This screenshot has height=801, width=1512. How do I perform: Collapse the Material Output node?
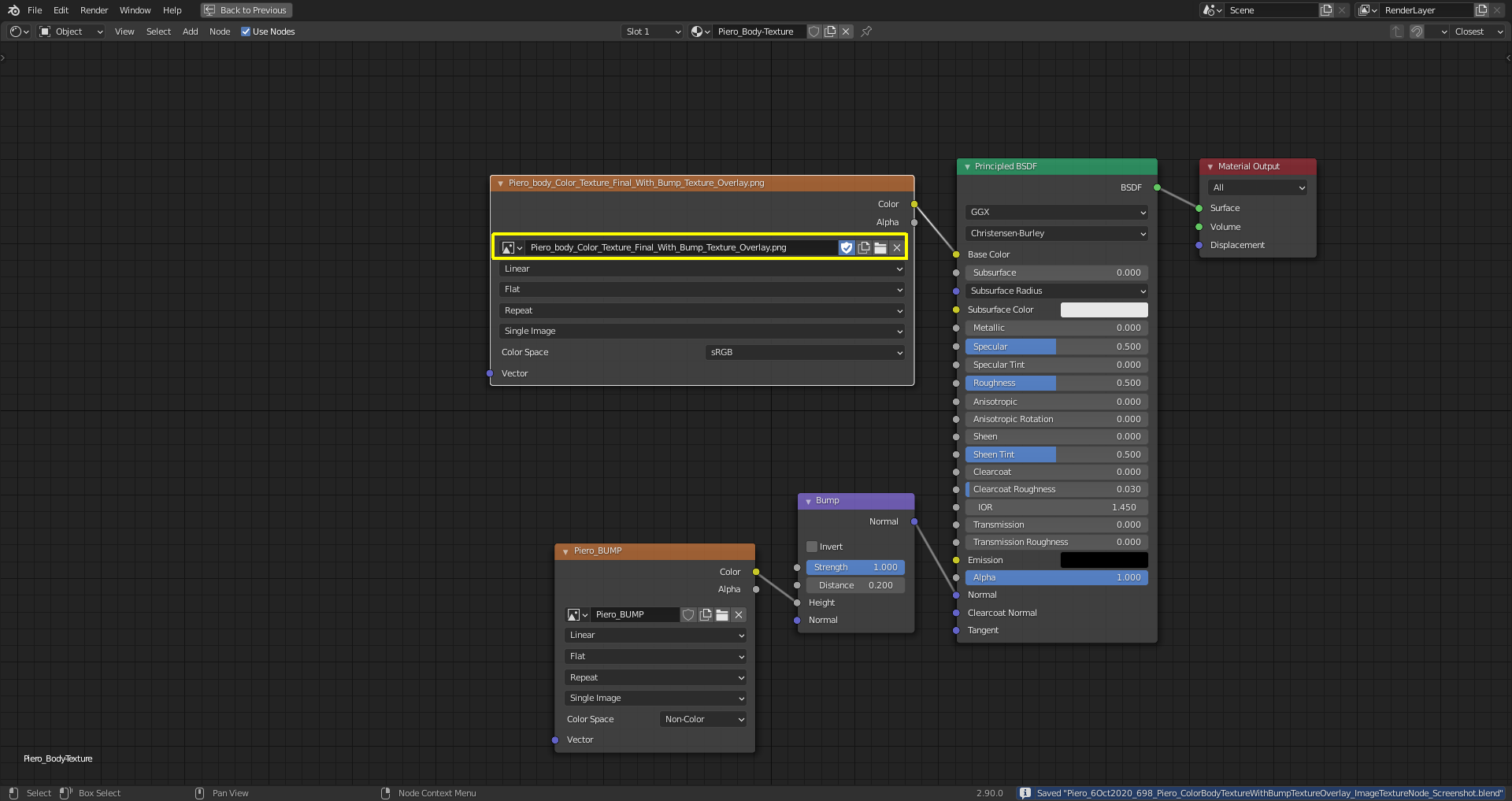pyautogui.click(x=1210, y=167)
